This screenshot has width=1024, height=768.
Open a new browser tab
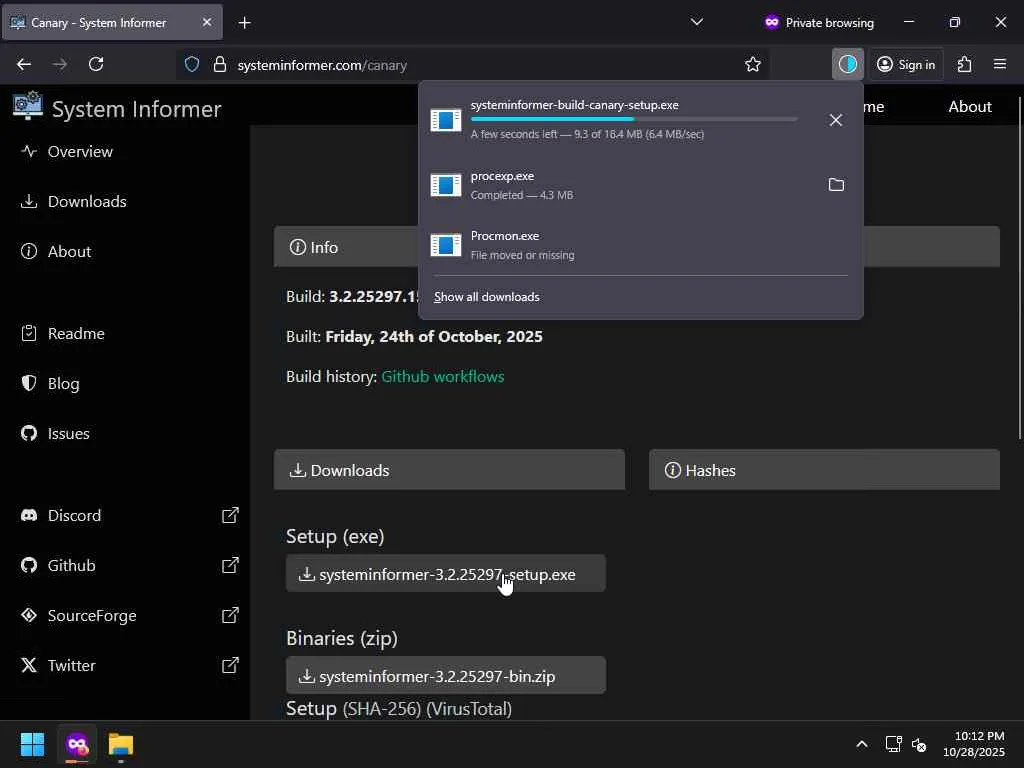coord(244,23)
